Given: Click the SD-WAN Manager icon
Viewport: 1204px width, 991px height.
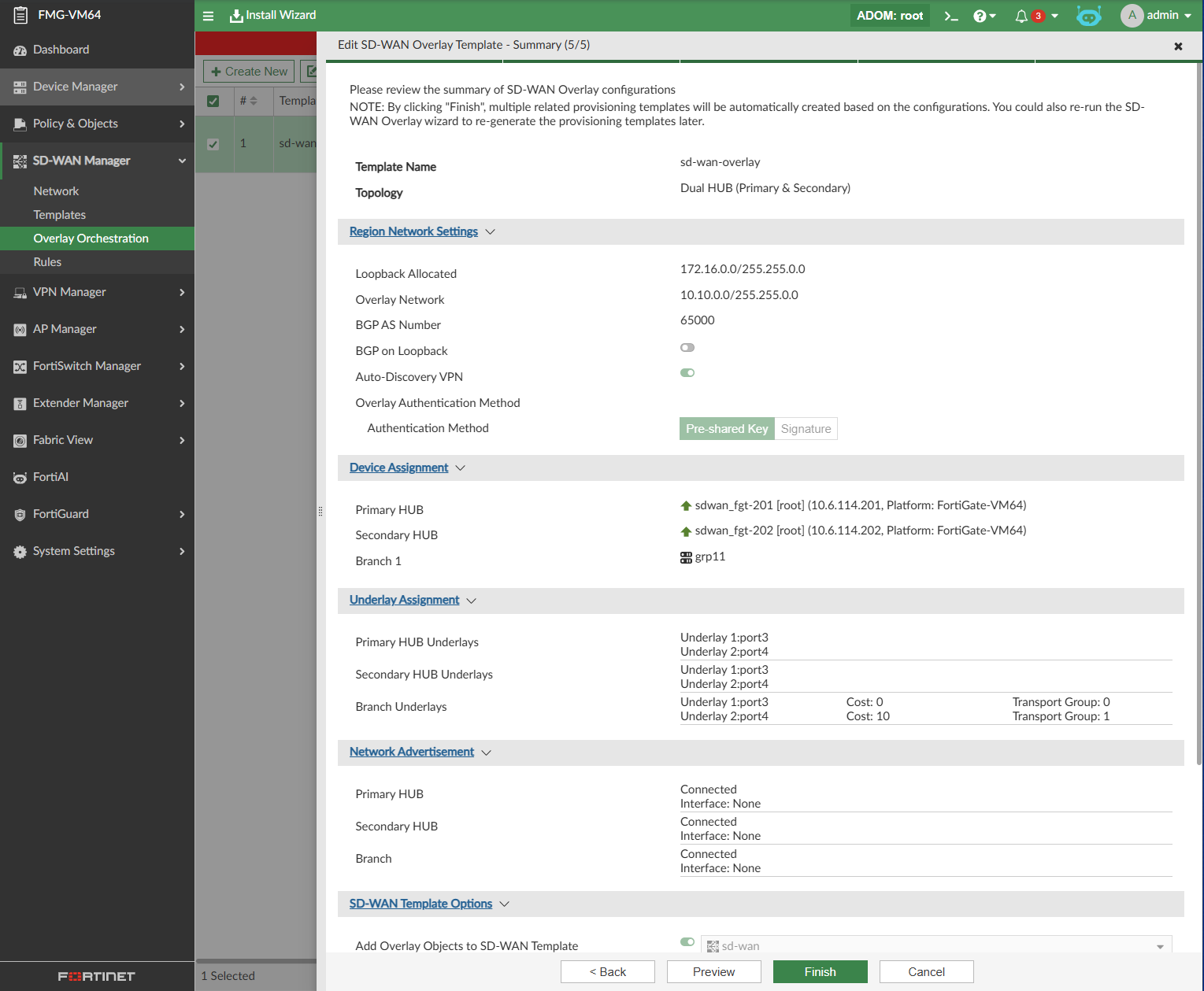Looking at the screenshot, I should tap(20, 161).
